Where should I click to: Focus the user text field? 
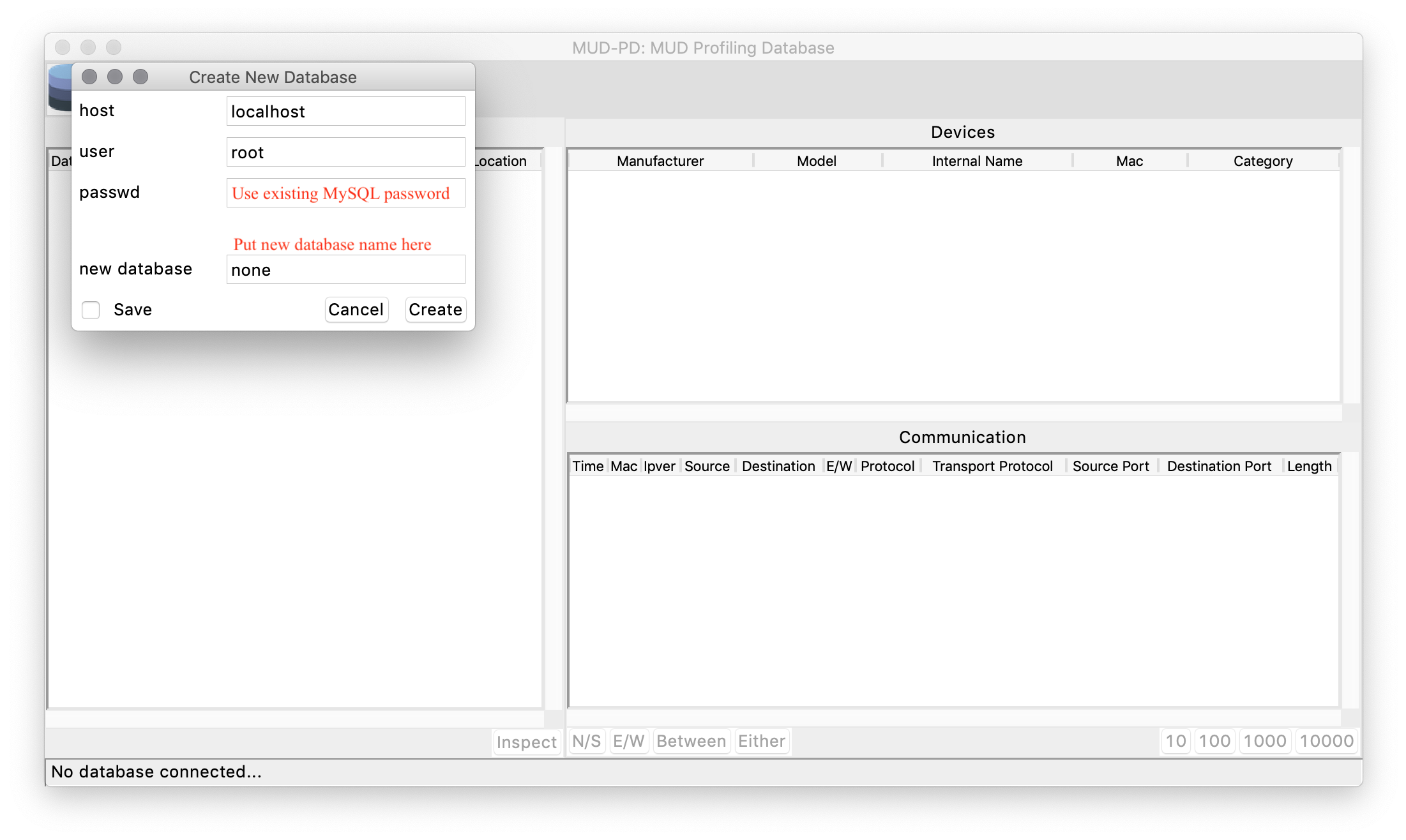tap(345, 153)
